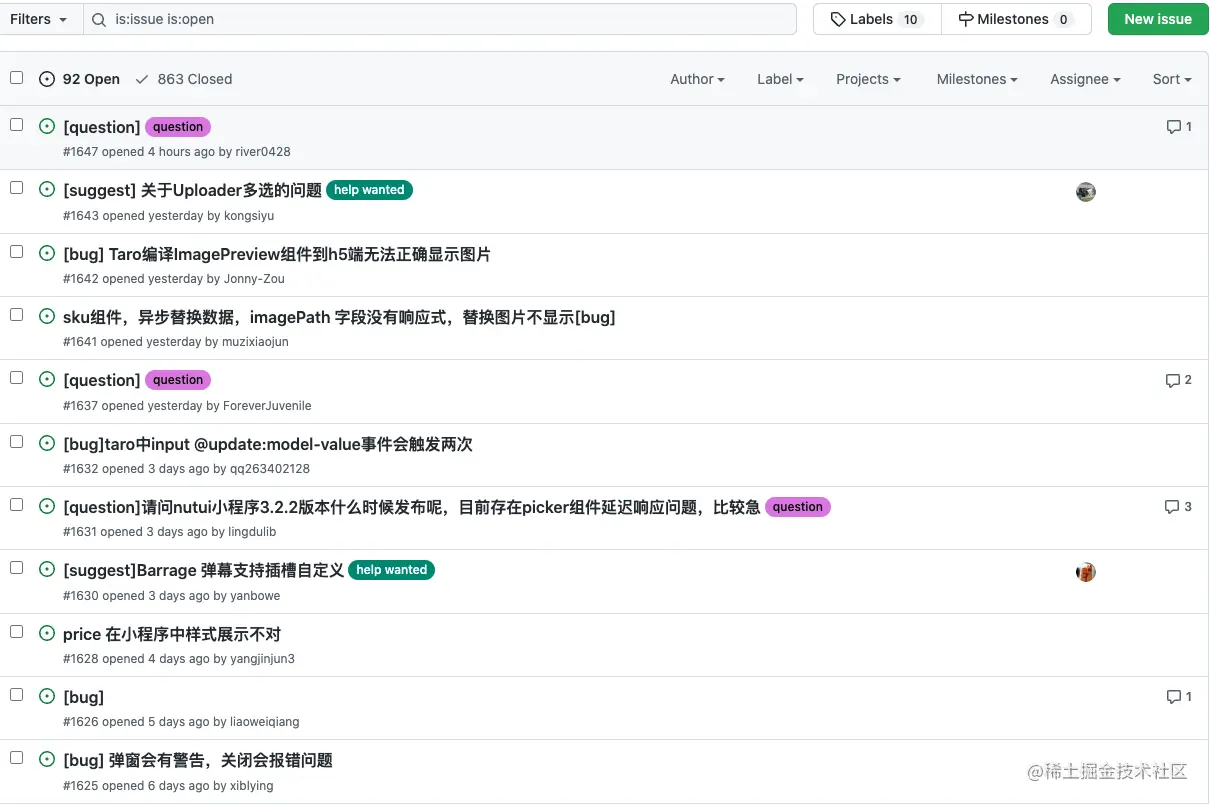Click the checkmark icon beside 863 Closed
Screen dimensions: 1210x804
coord(142,79)
